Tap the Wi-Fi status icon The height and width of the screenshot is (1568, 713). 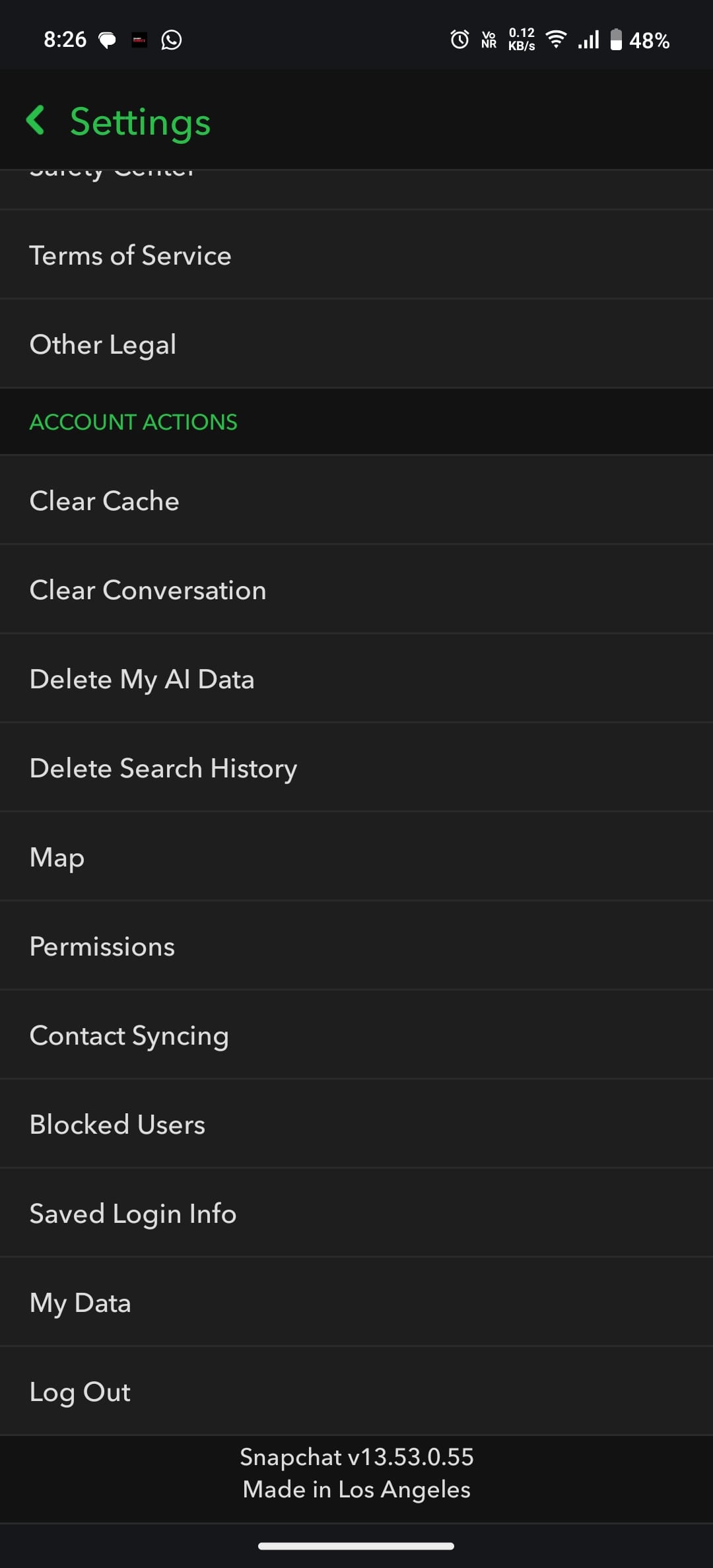[x=557, y=40]
